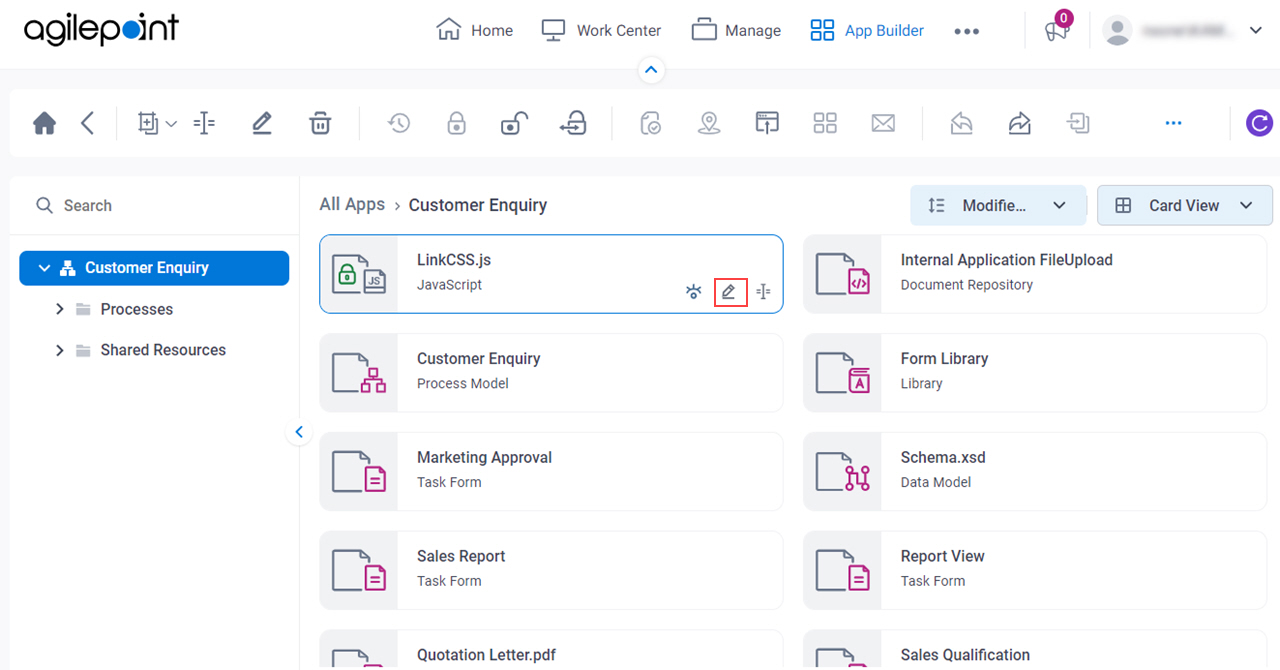This screenshot has width=1280, height=670.
Task: Click the copy-to arrow document icon
Action: (1078, 123)
